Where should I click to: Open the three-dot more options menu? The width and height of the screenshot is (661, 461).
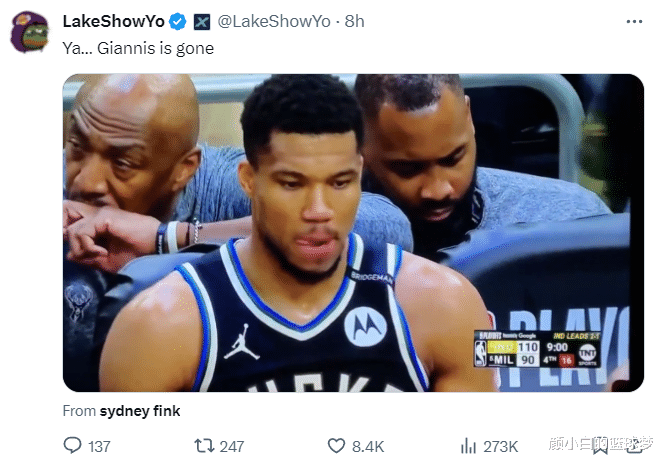tap(634, 21)
